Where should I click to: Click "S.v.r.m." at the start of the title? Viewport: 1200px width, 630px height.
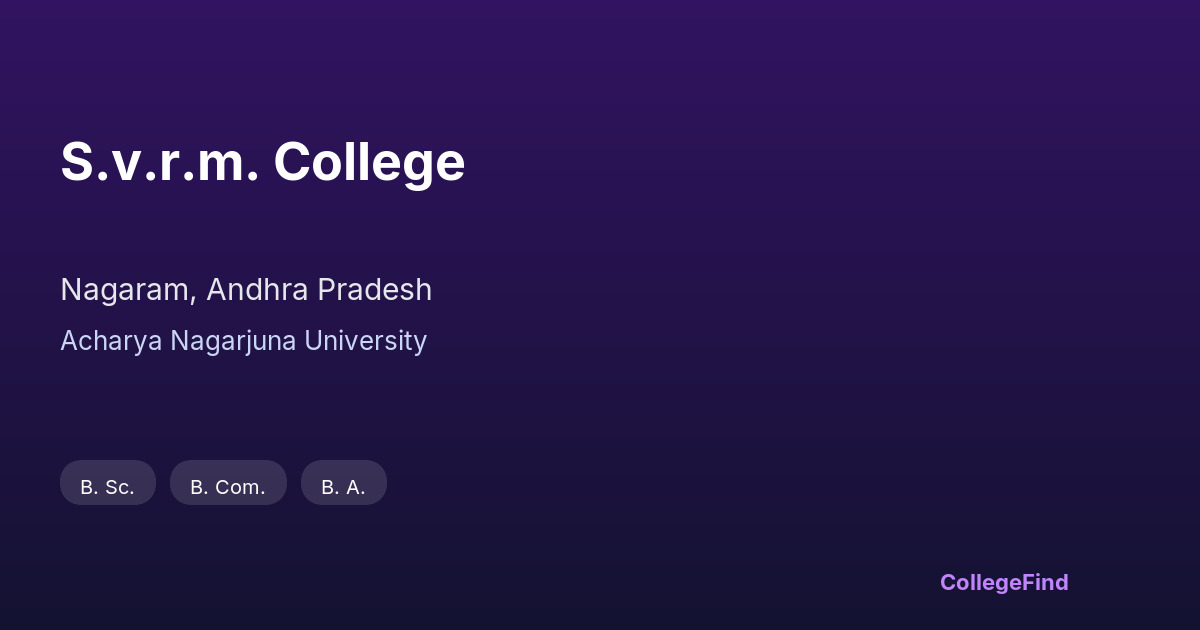(x=160, y=161)
